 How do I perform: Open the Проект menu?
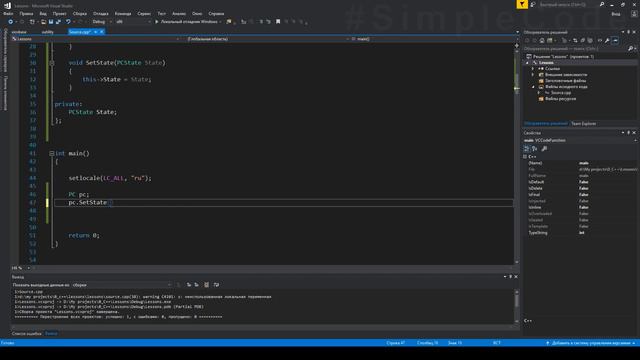coord(59,13)
